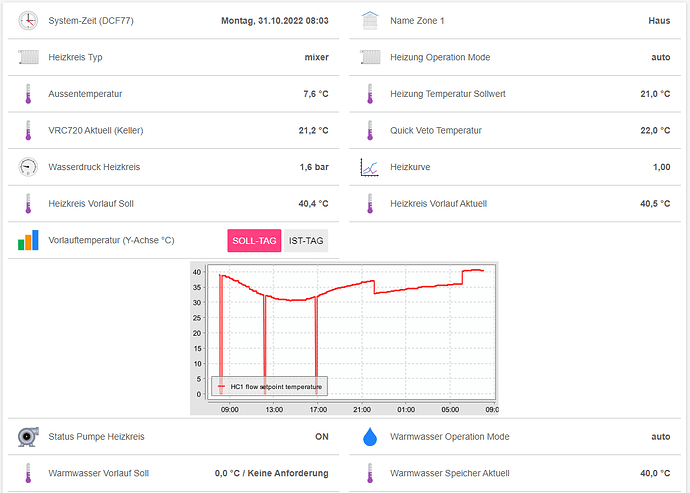
Task: Open Heizung Operation Mode auto selection
Action: (x=660, y=57)
